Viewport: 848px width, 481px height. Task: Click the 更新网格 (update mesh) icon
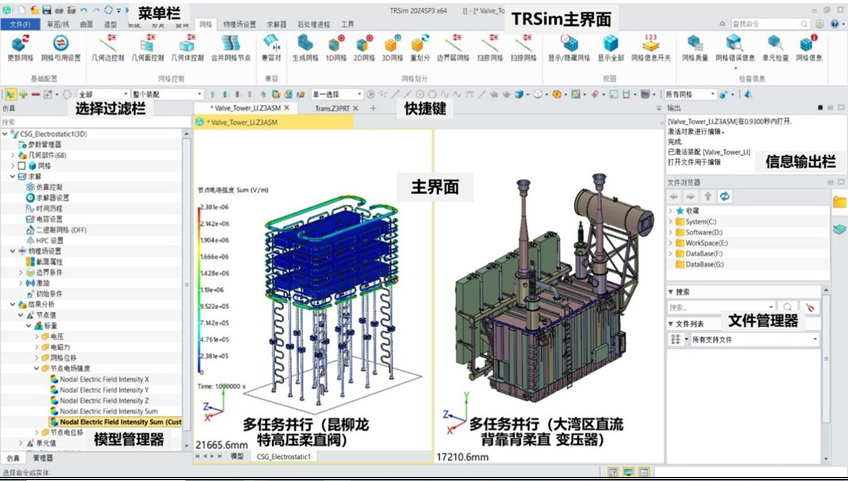pos(18,43)
